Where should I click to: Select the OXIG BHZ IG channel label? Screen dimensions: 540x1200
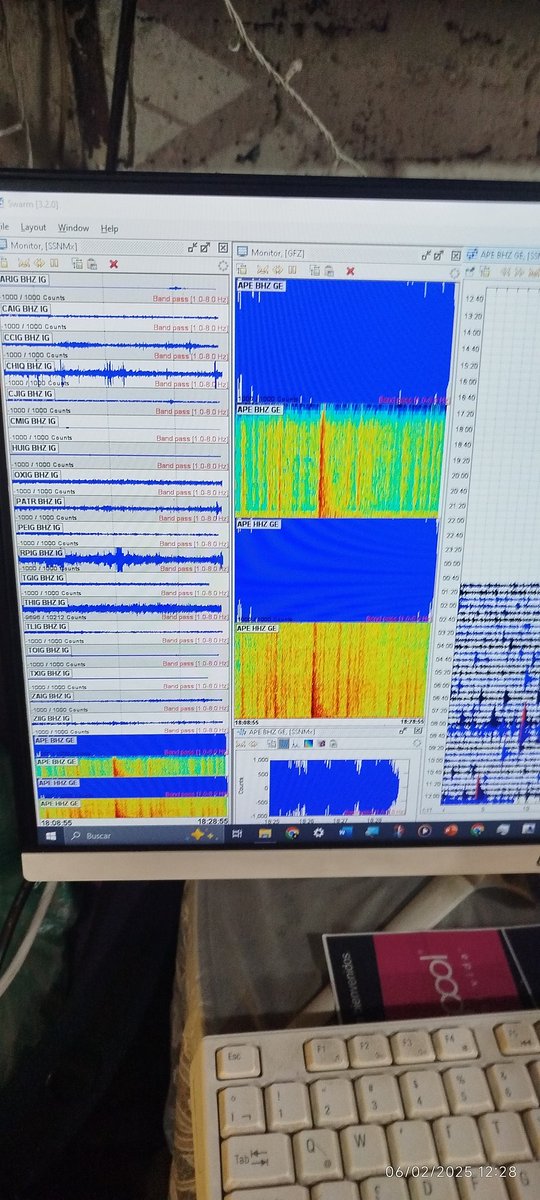pos(36,475)
